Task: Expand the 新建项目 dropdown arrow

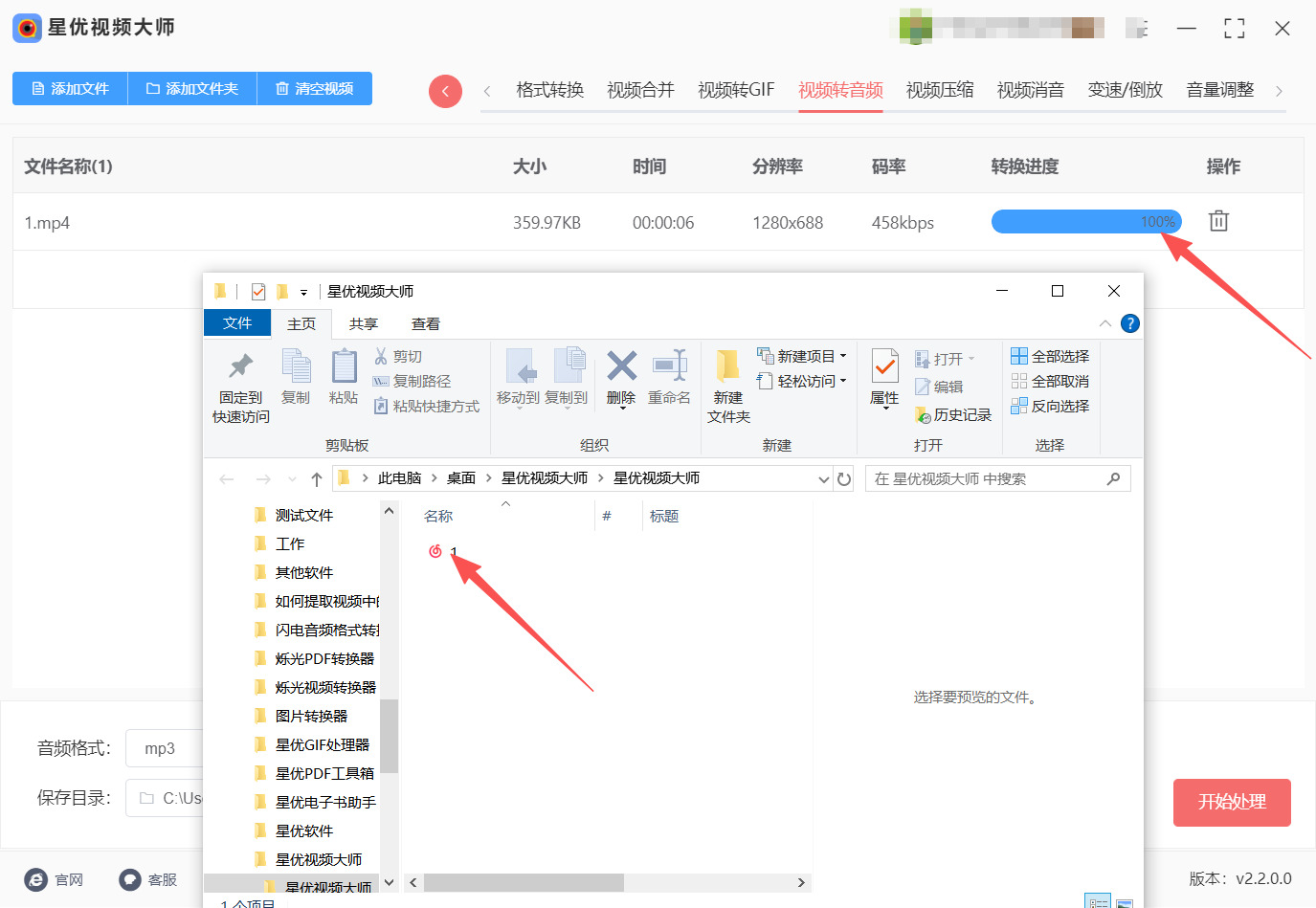Action: point(840,355)
